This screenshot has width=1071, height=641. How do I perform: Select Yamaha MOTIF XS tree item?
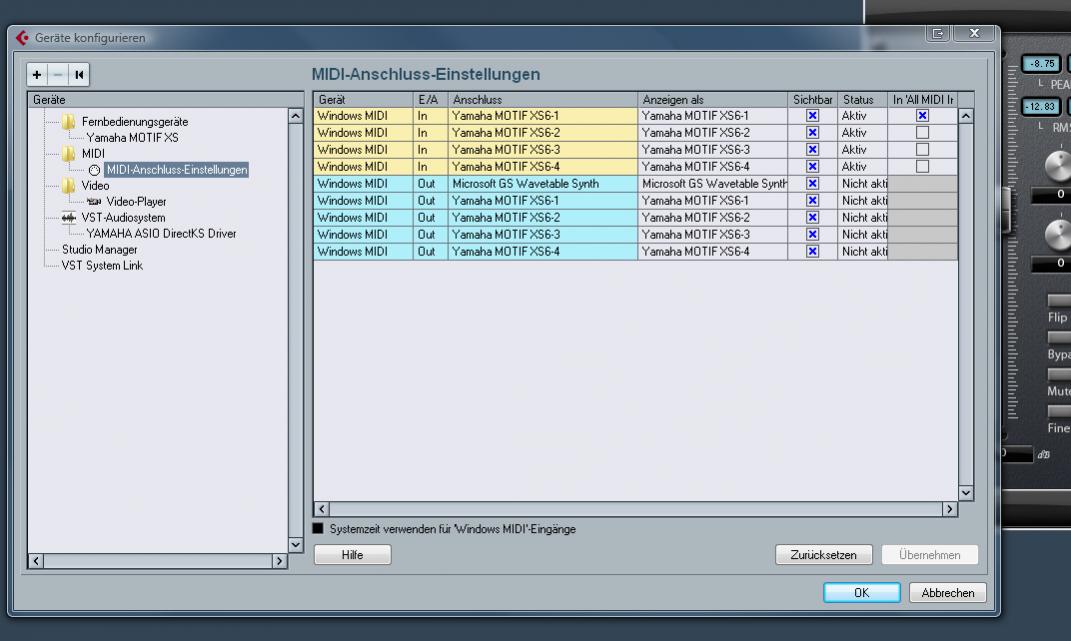tap(132, 138)
